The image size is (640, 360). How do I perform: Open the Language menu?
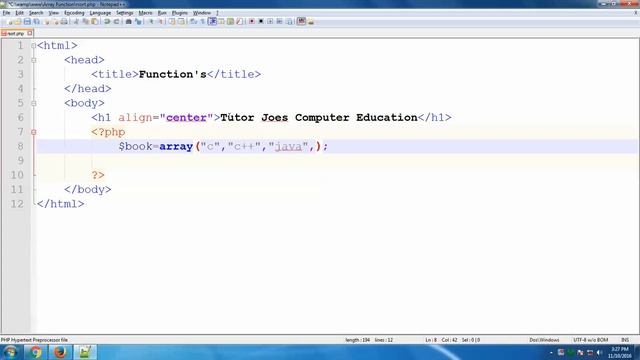point(100,13)
